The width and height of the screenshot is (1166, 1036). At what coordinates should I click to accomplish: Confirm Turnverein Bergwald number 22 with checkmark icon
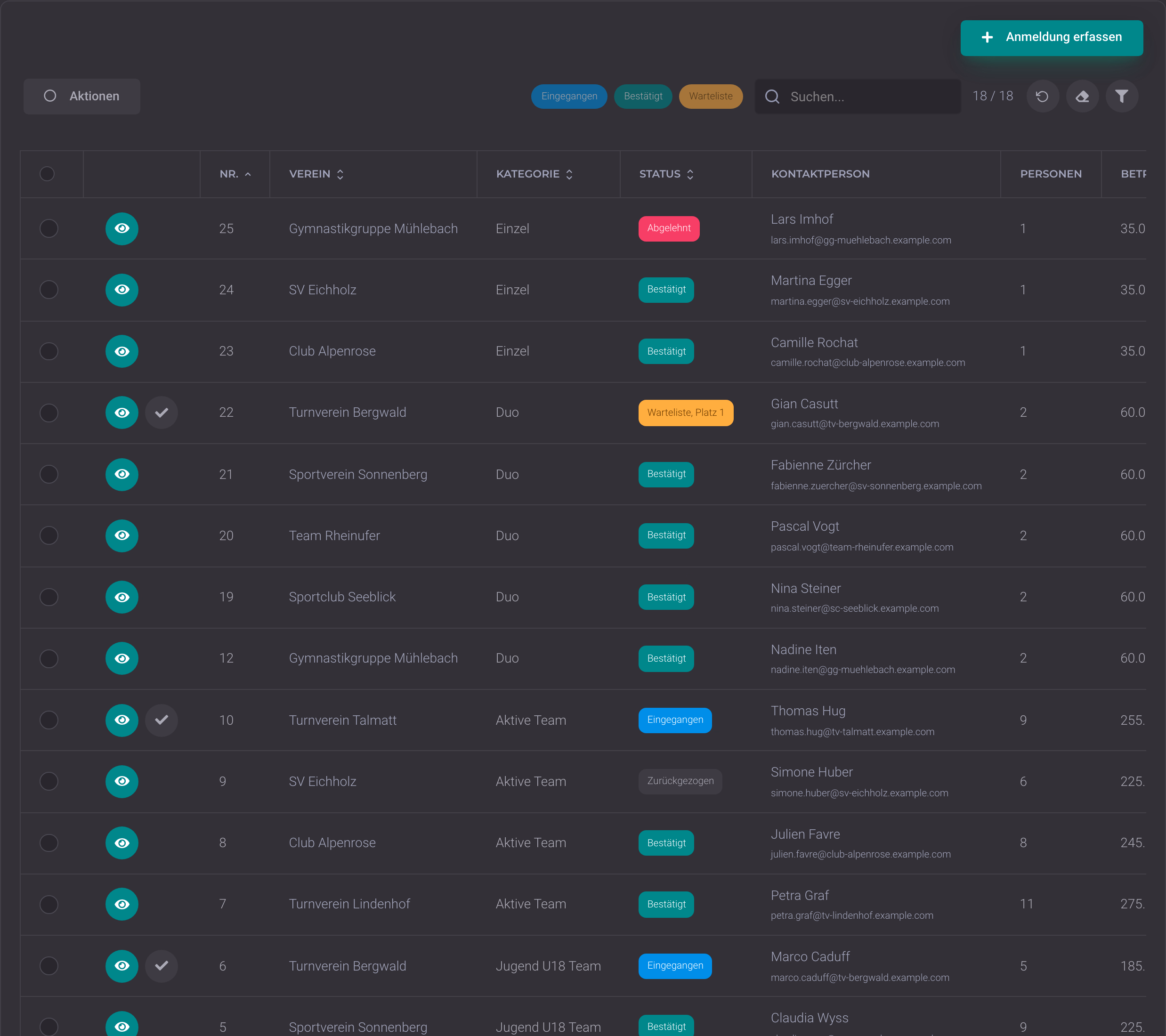pos(162,413)
